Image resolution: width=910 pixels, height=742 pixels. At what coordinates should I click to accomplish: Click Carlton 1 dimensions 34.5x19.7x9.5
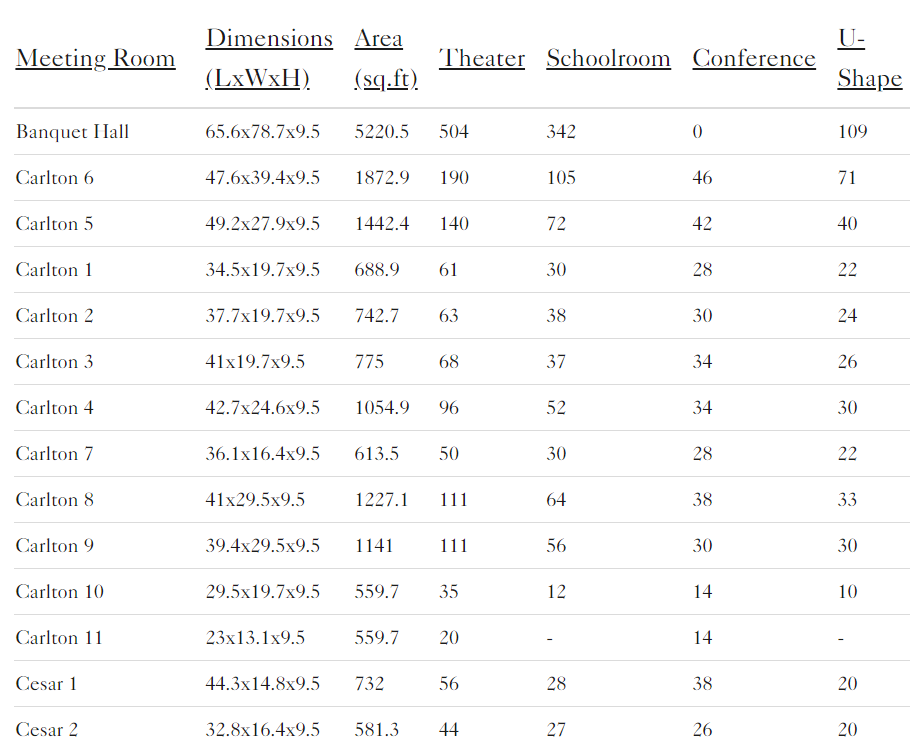pos(262,270)
